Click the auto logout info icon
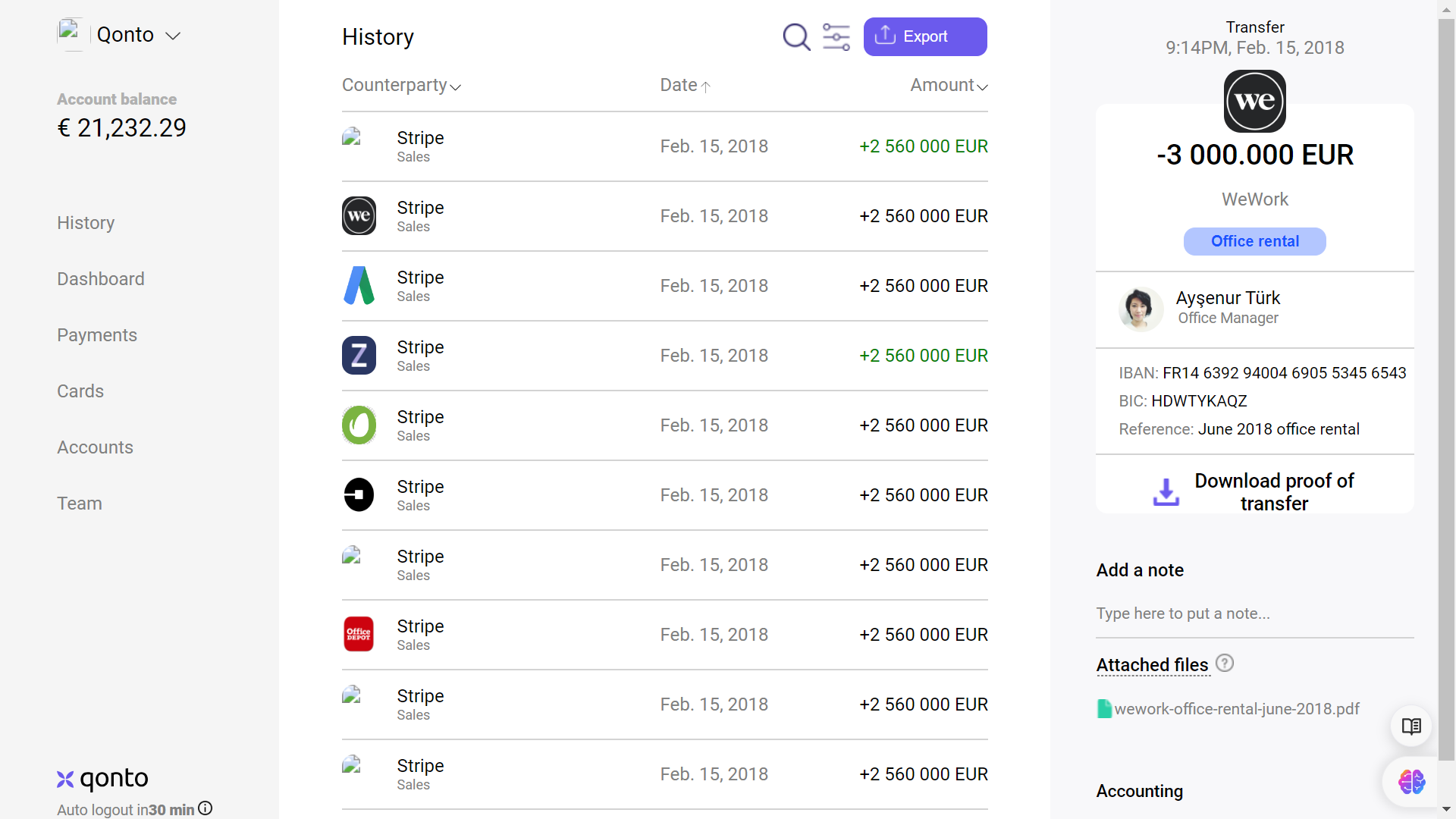 point(206,808)
